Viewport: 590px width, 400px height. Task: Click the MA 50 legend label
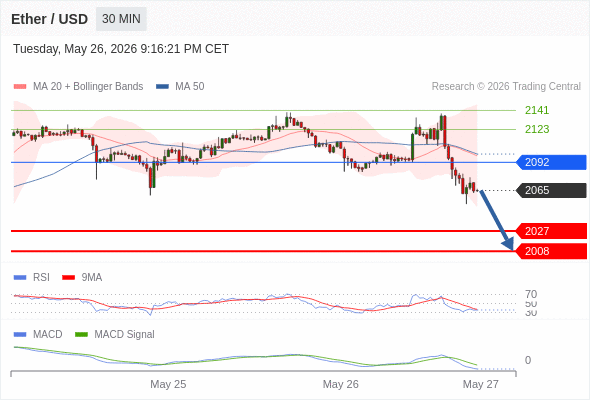190,87
